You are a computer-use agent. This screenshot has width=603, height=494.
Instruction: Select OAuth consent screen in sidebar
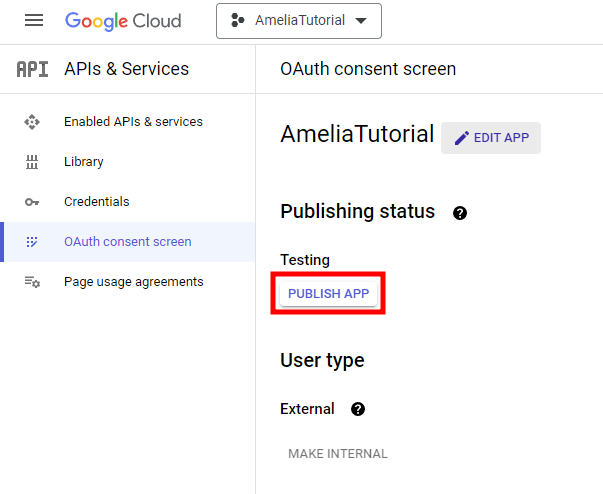click(x=128, y=242)
